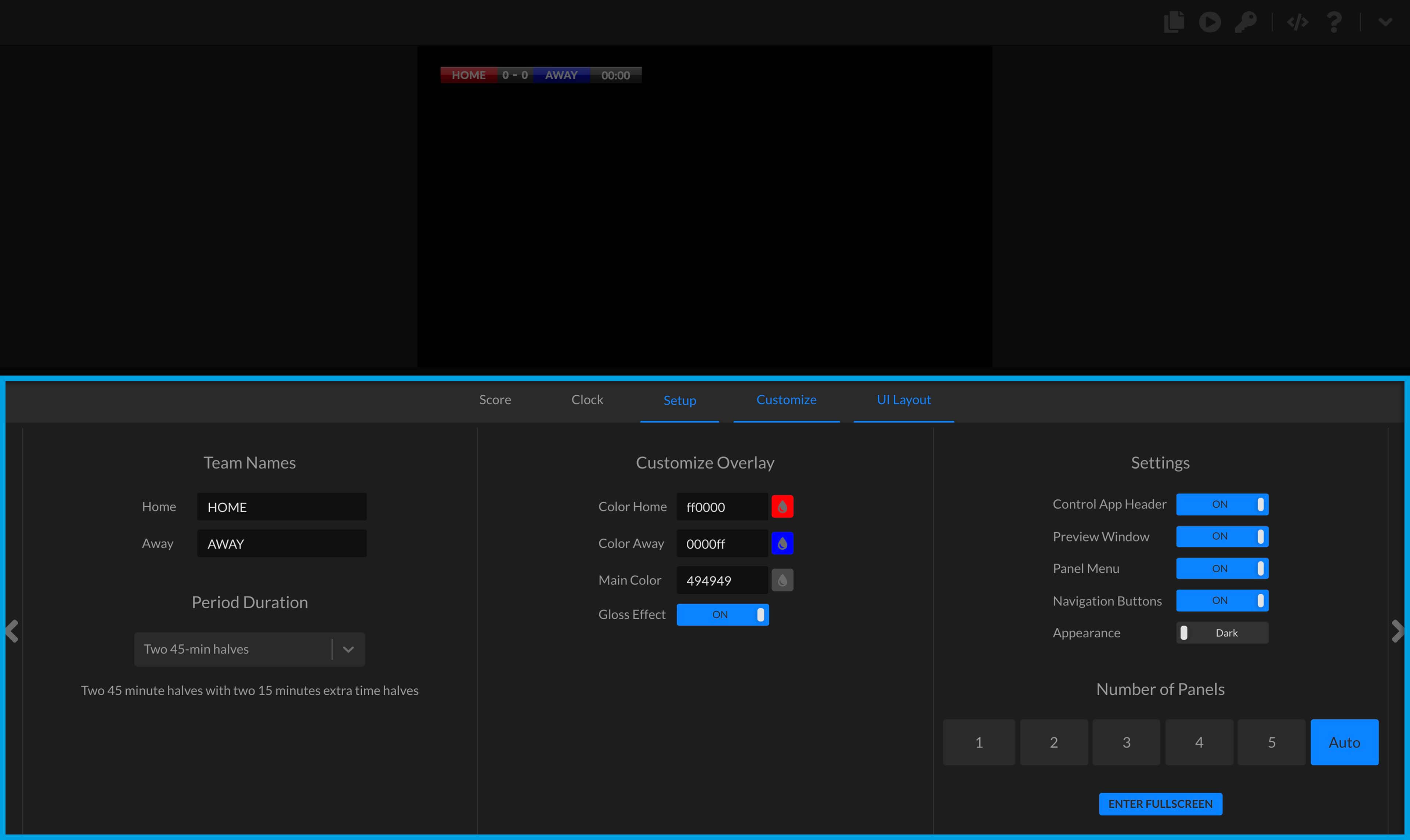The height and width of the screenshot is (840, 1410).
Task: Toggle the Preview Window switch
Action: click(1222, 537)
